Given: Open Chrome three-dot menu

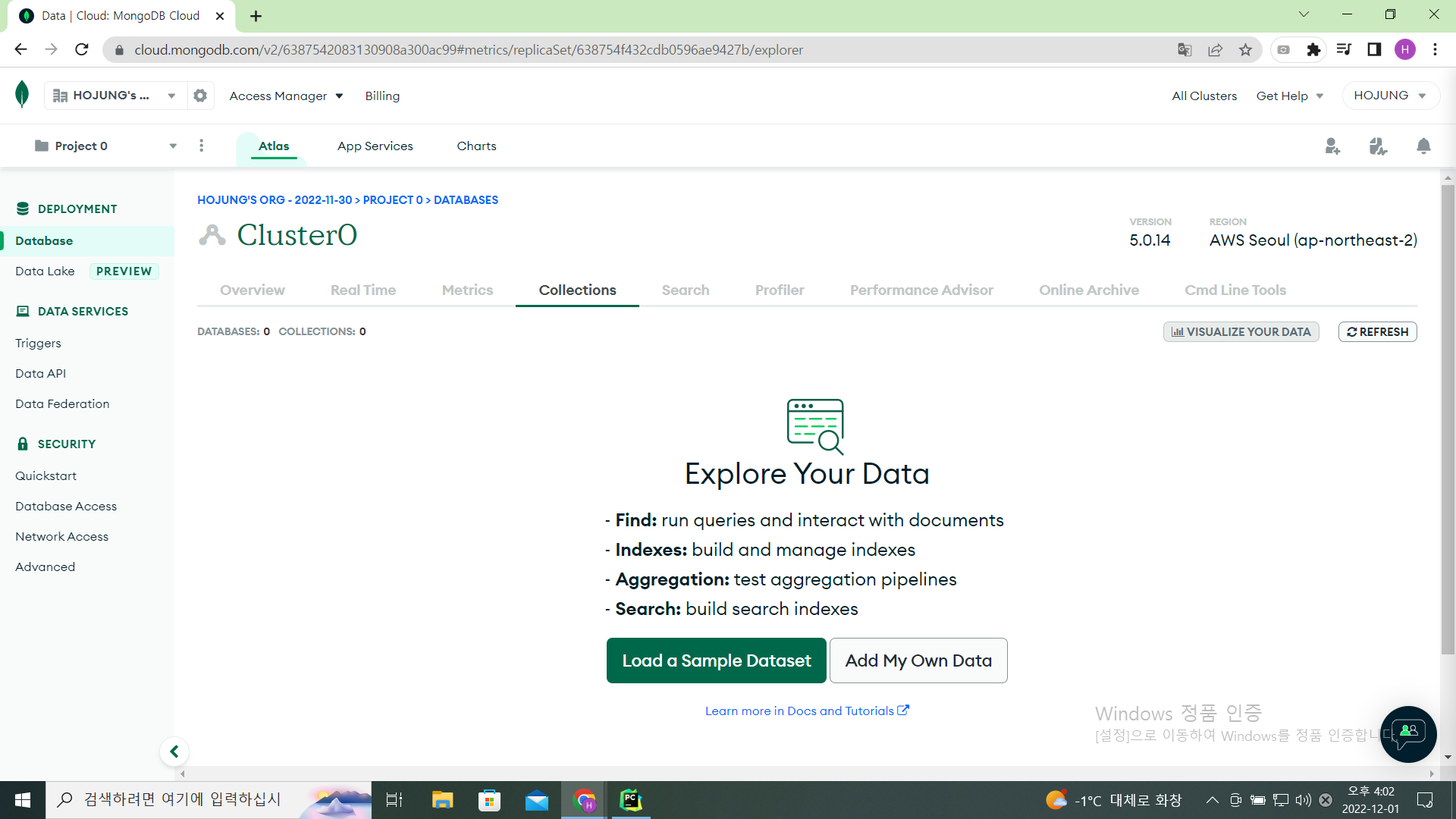Looking at the screenshot, I should click(1435, 49).
